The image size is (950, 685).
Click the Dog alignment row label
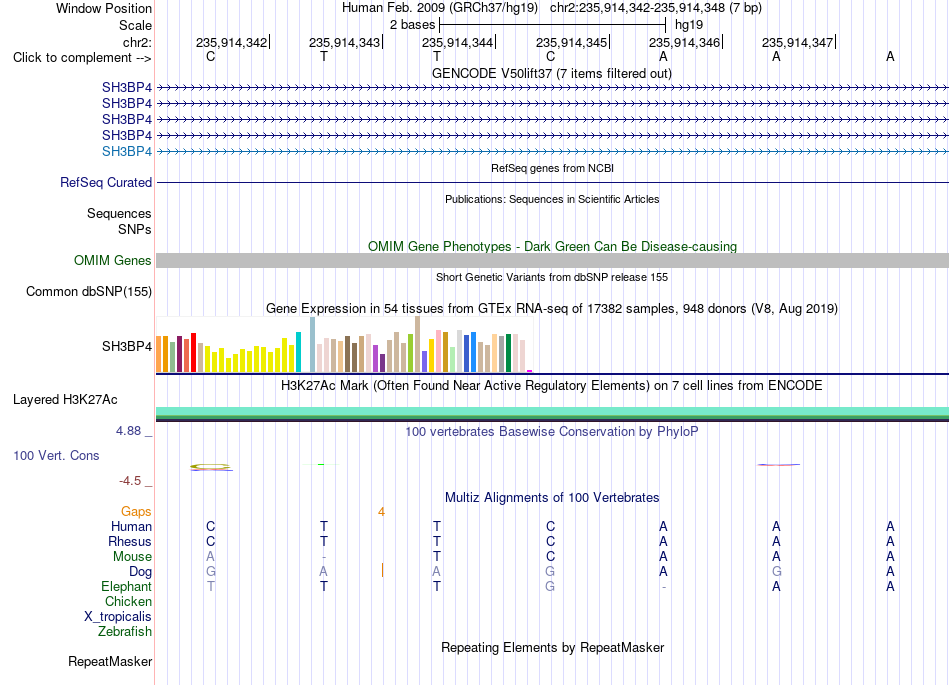click(140, 572)
